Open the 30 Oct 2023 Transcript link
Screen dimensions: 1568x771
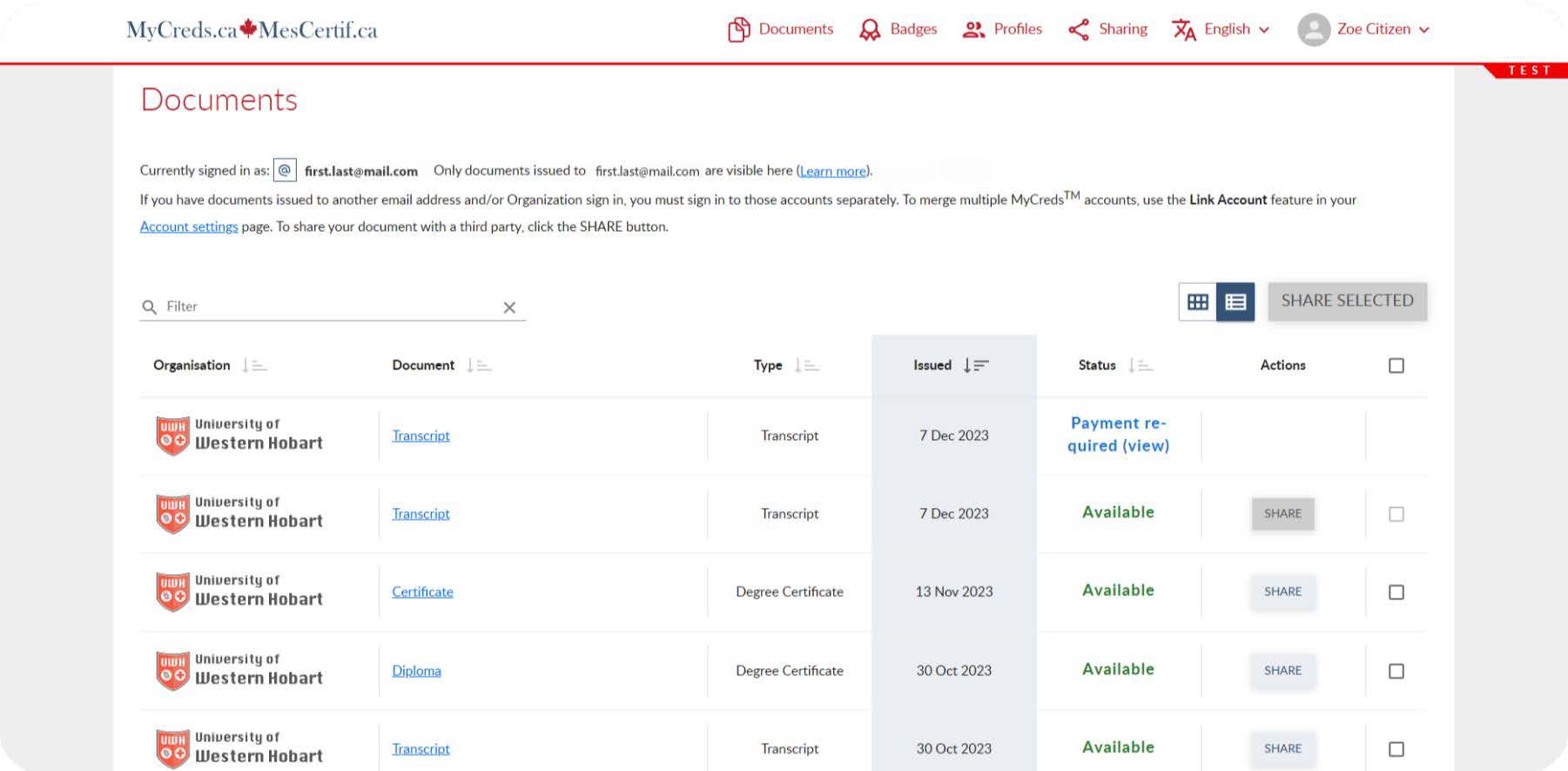click(x=421, y=748)
